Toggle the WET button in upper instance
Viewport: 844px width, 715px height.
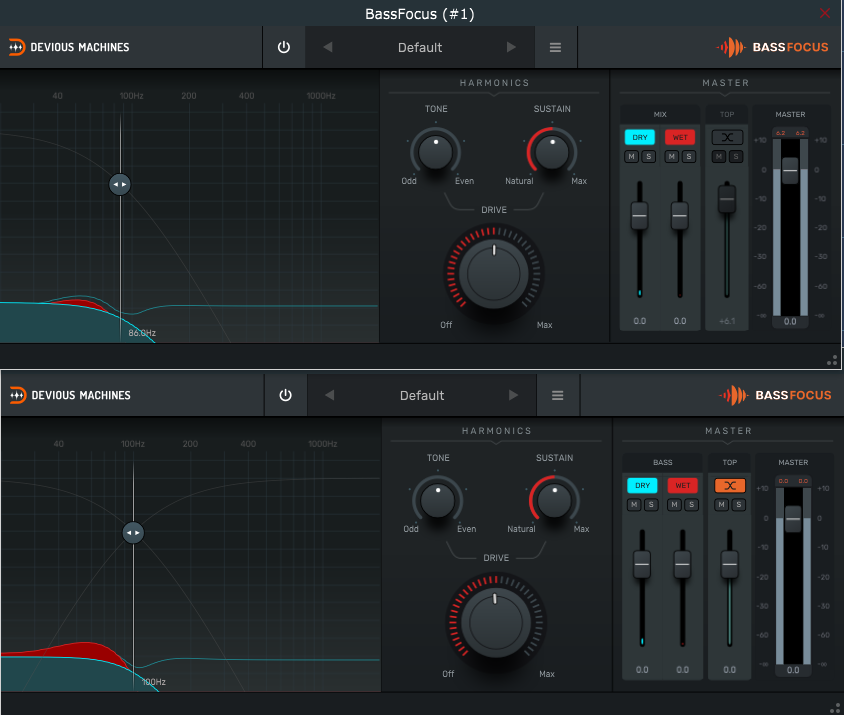(680, 137)
